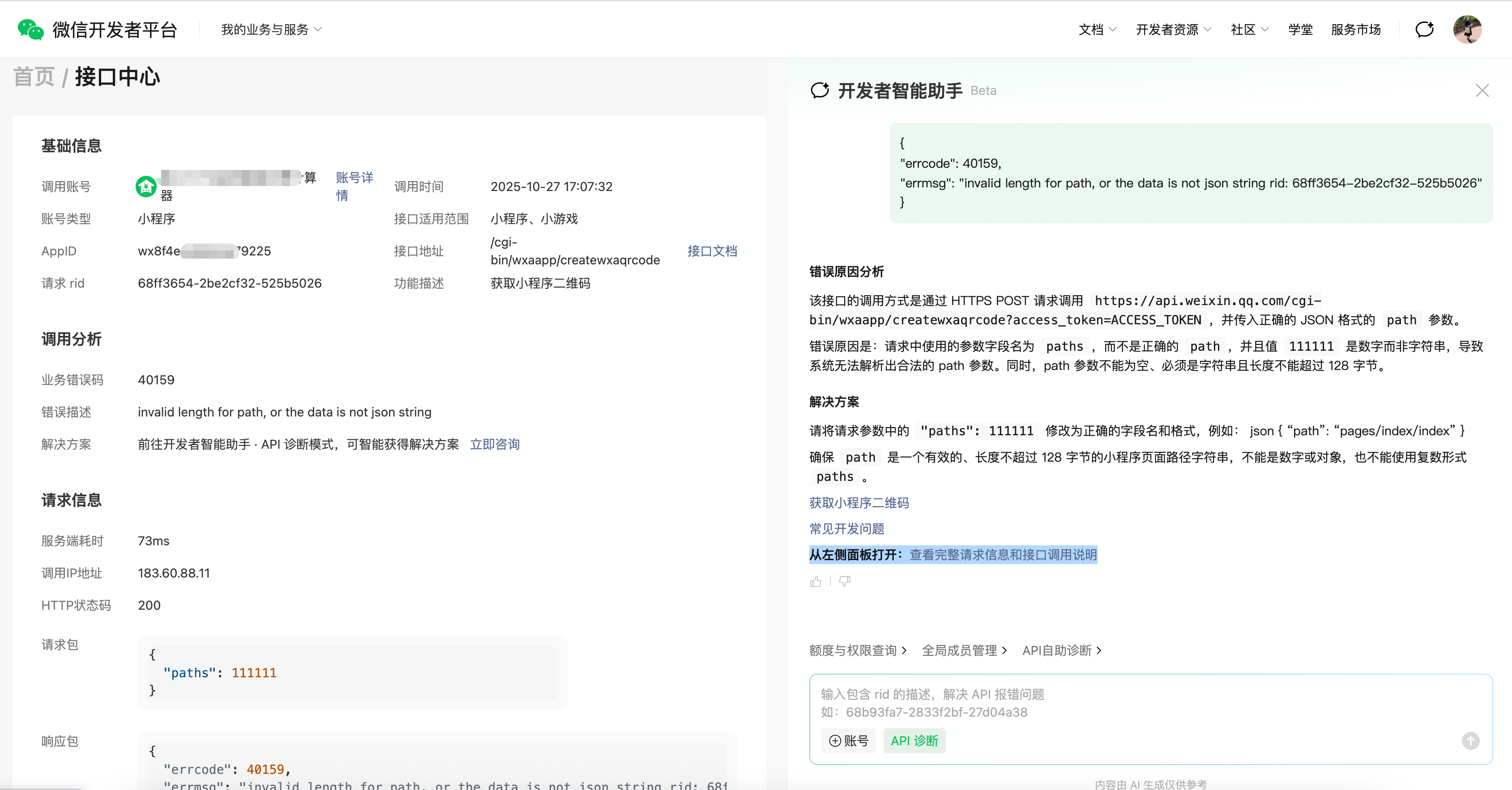Click the 立即咨询 link

pos(495,445)
